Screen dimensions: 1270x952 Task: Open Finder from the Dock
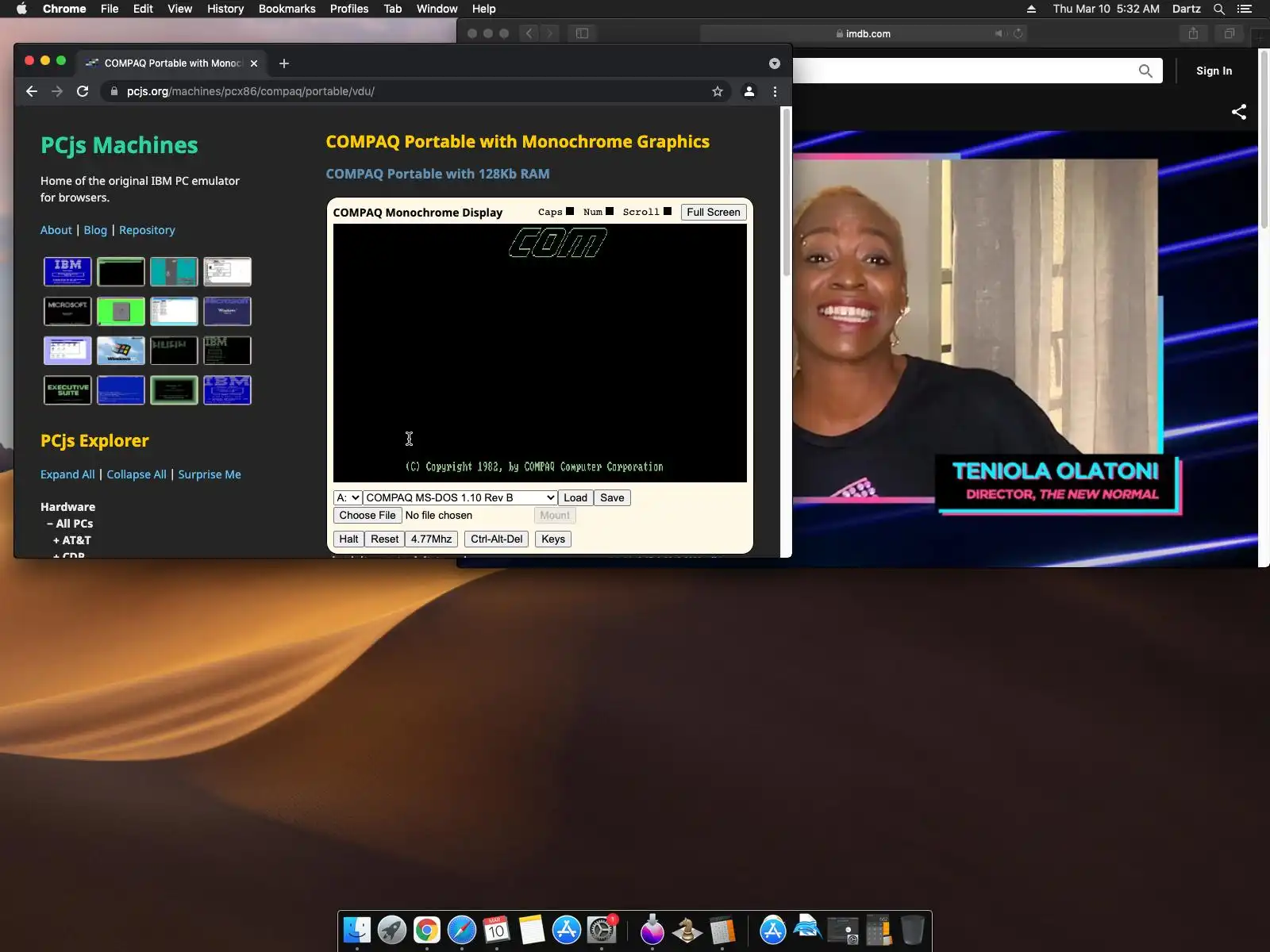[357, 930]
